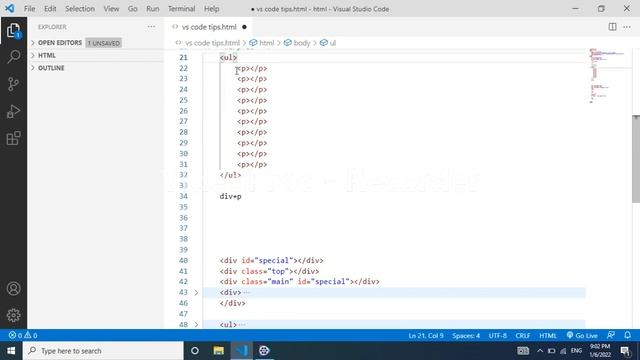Open the Windows Start button
Screen dimensions: 640x360
[x=11, y=351]
